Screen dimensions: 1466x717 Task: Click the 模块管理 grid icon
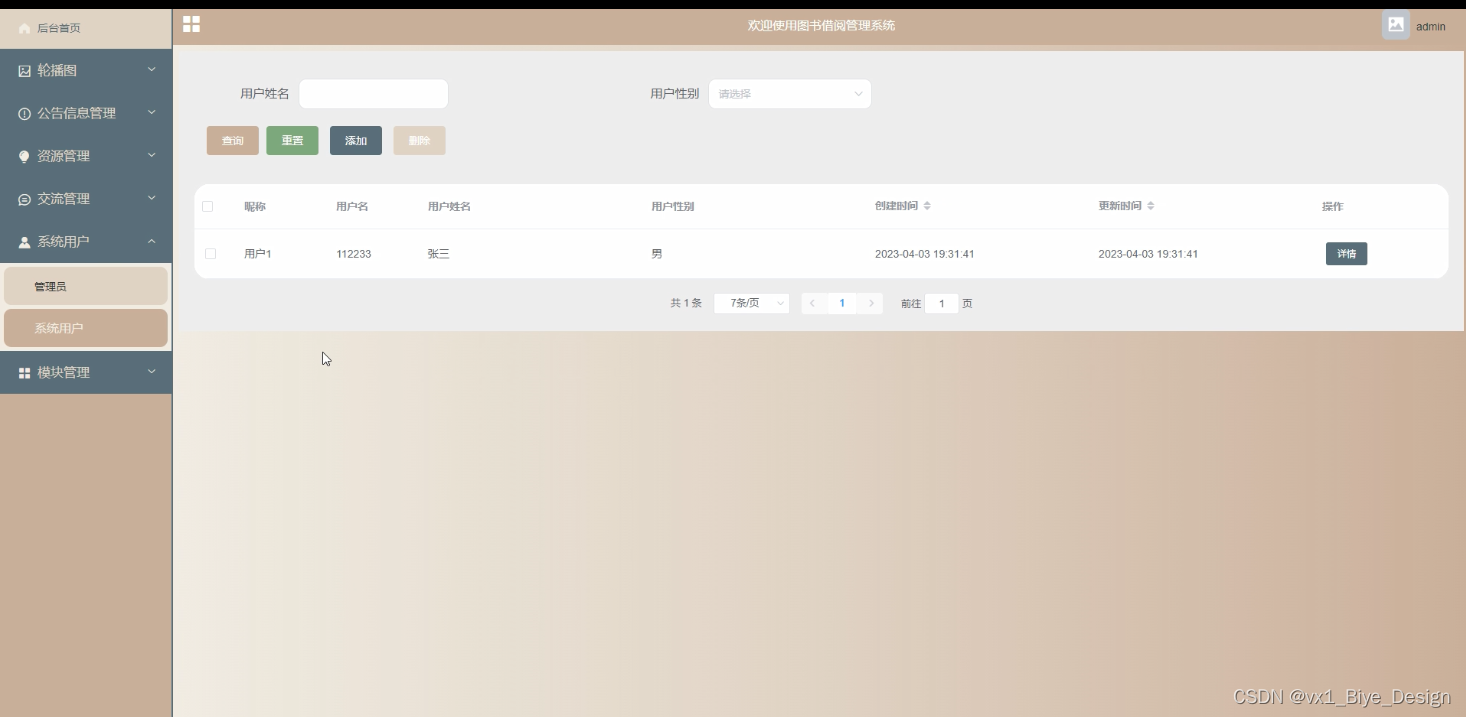point(25,373)
